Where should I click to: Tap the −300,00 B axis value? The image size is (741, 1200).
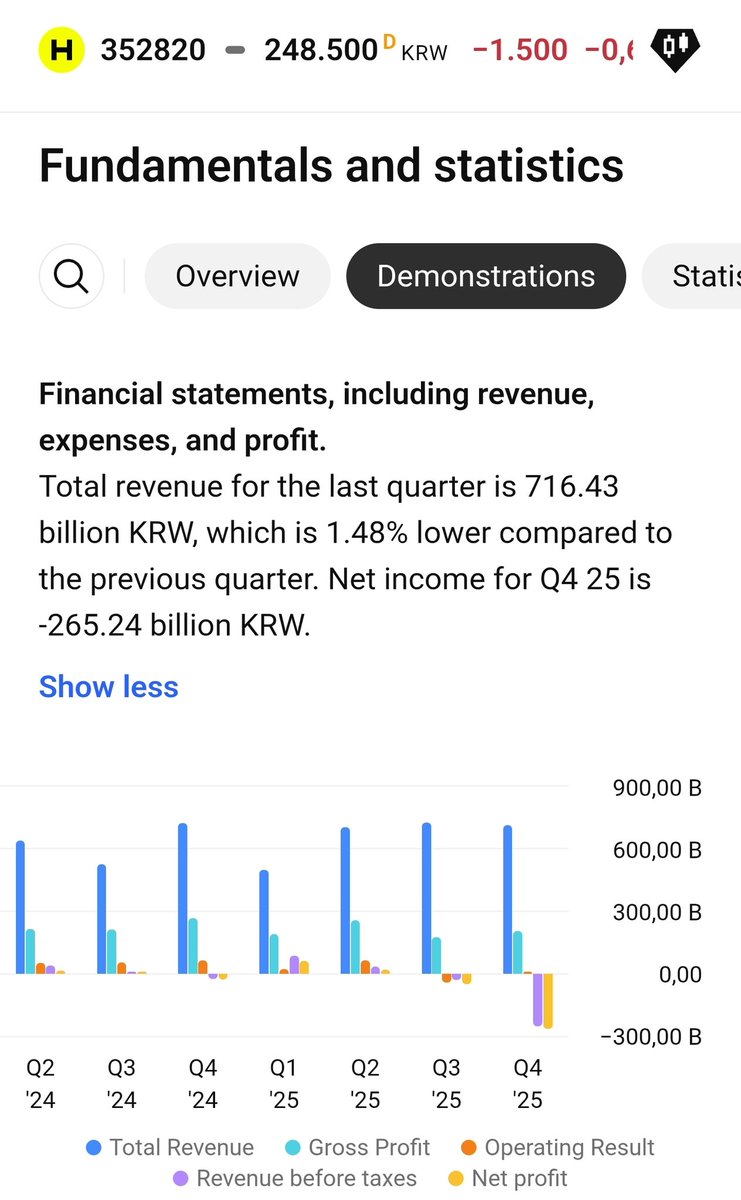click(651, 1036)
